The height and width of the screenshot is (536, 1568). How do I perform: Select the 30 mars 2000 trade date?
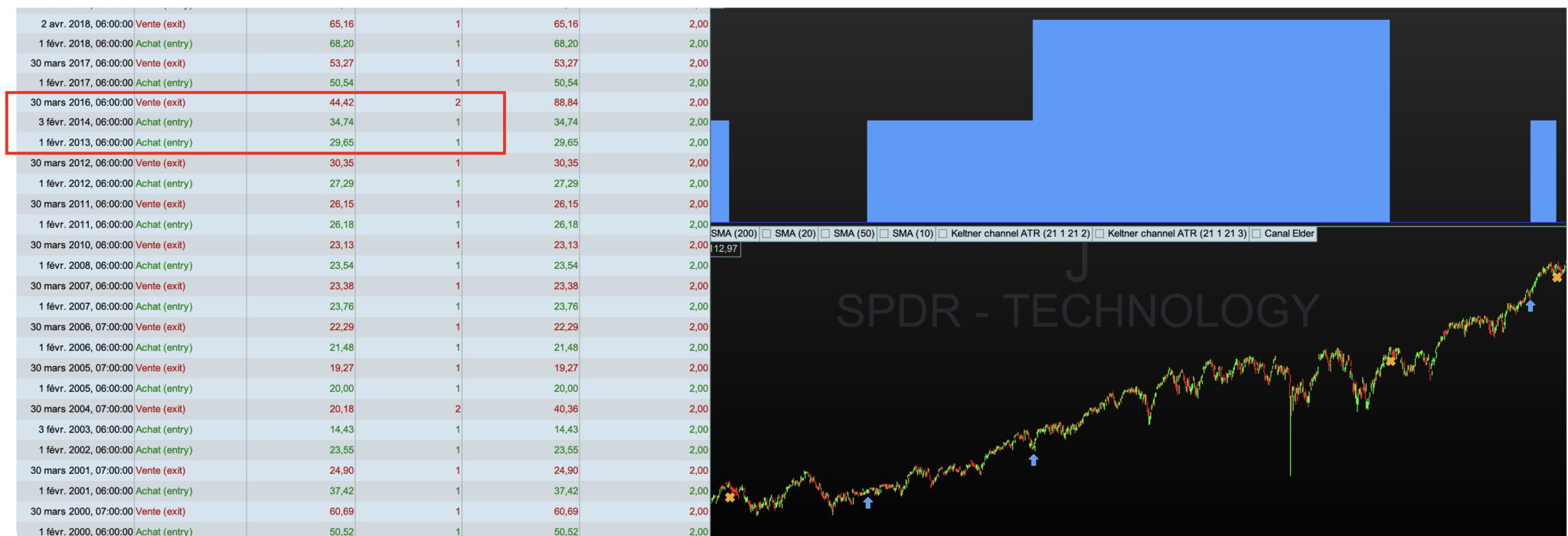[82, 511]
